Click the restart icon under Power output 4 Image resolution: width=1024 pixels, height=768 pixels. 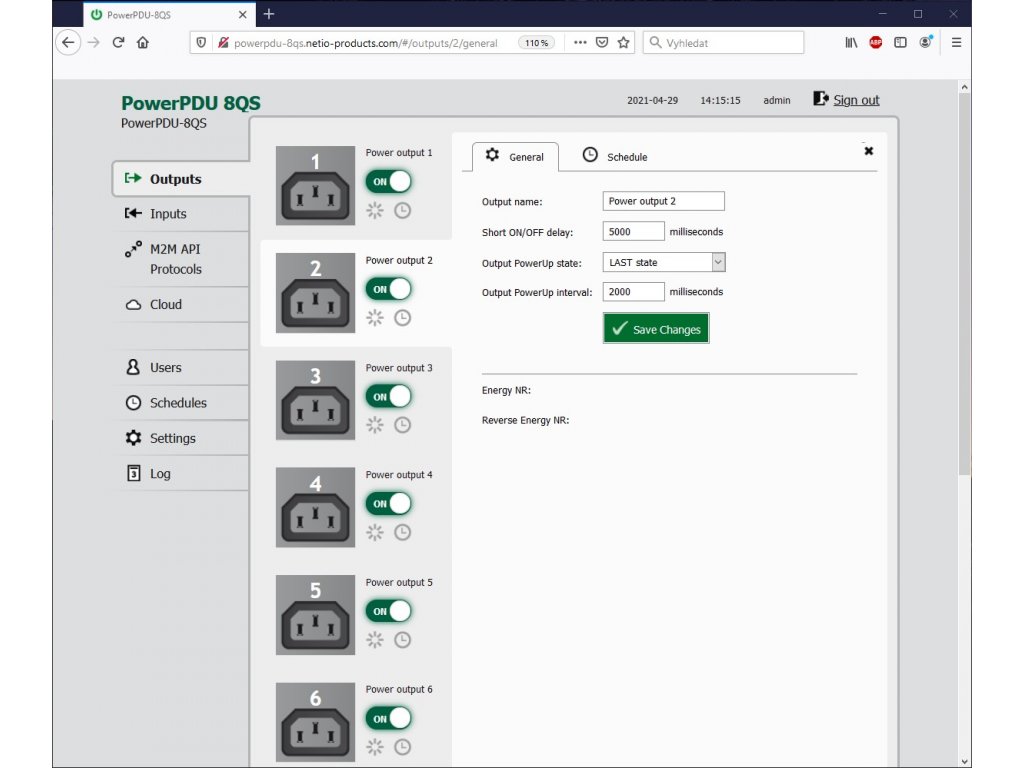[375, 532]
